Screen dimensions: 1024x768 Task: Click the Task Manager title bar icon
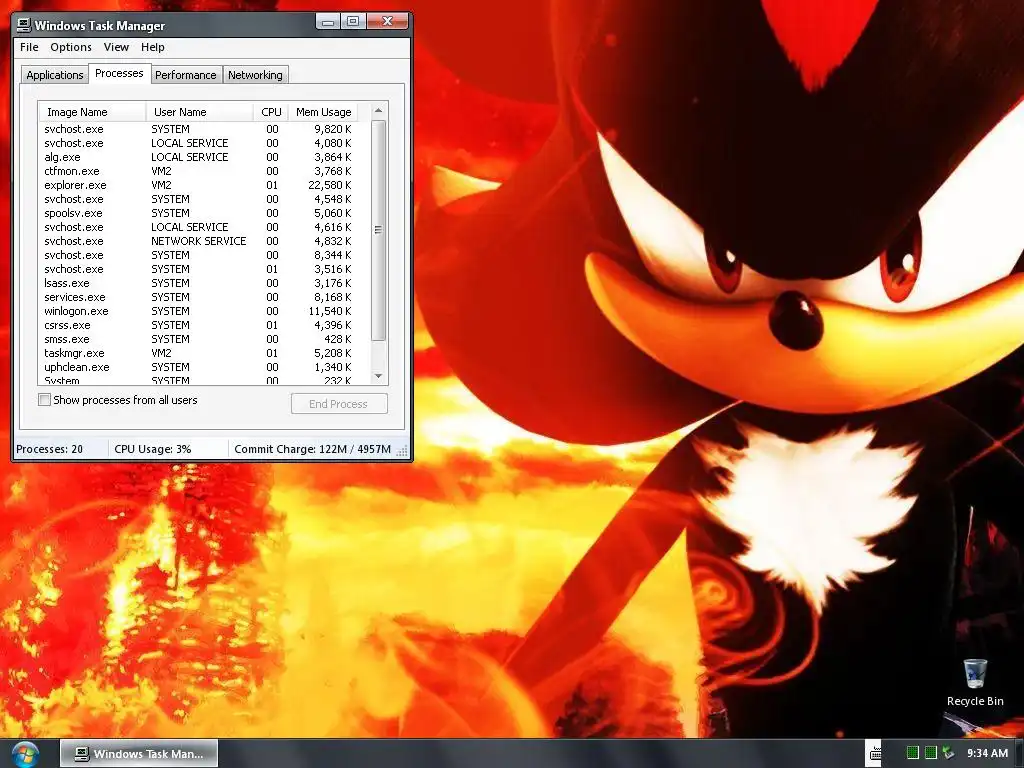24,25
